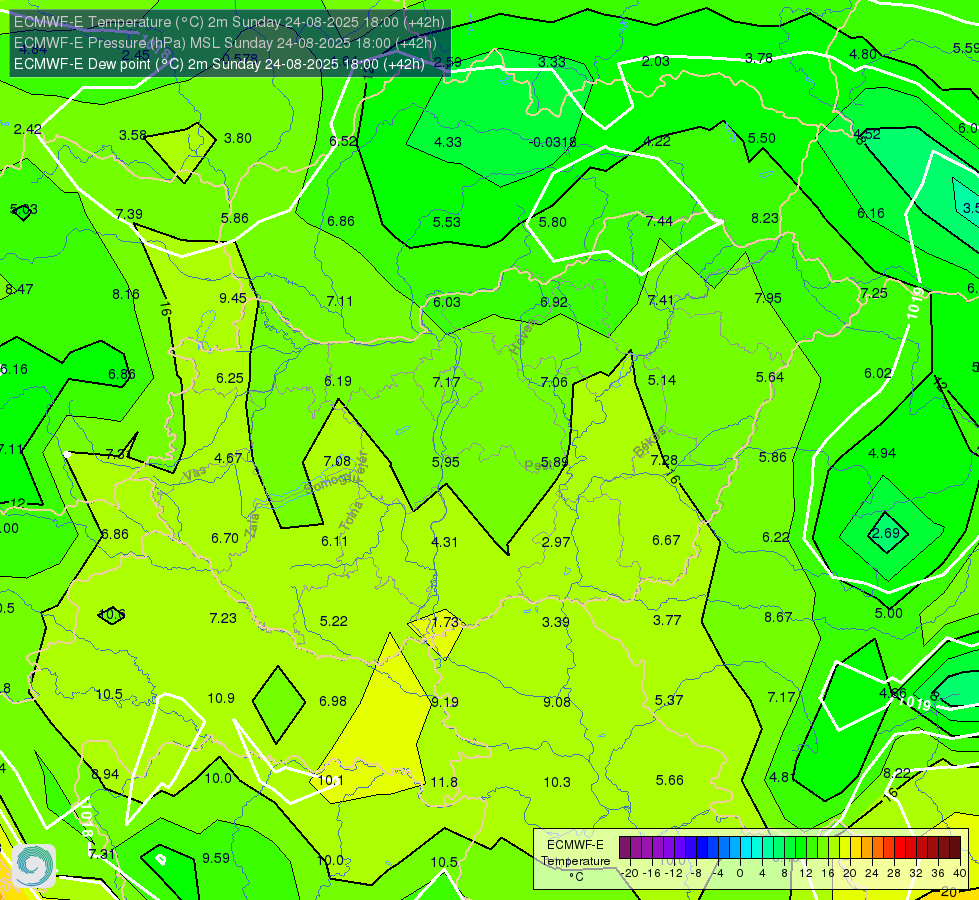The width and height of the screenshot is (979, 900).
Task: Click the ECMWF-E Temperature °C legend title
Action: coord(576,861)
